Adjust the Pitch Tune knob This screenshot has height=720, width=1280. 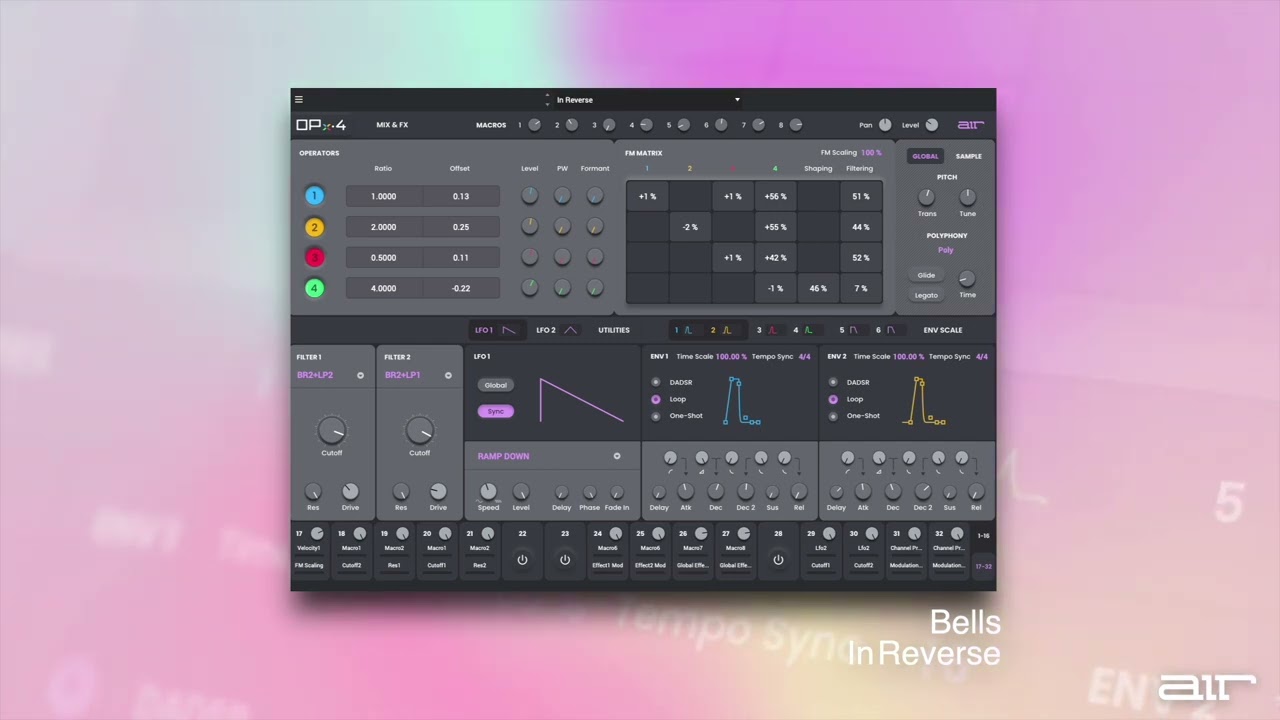click(x=967, y=197)
